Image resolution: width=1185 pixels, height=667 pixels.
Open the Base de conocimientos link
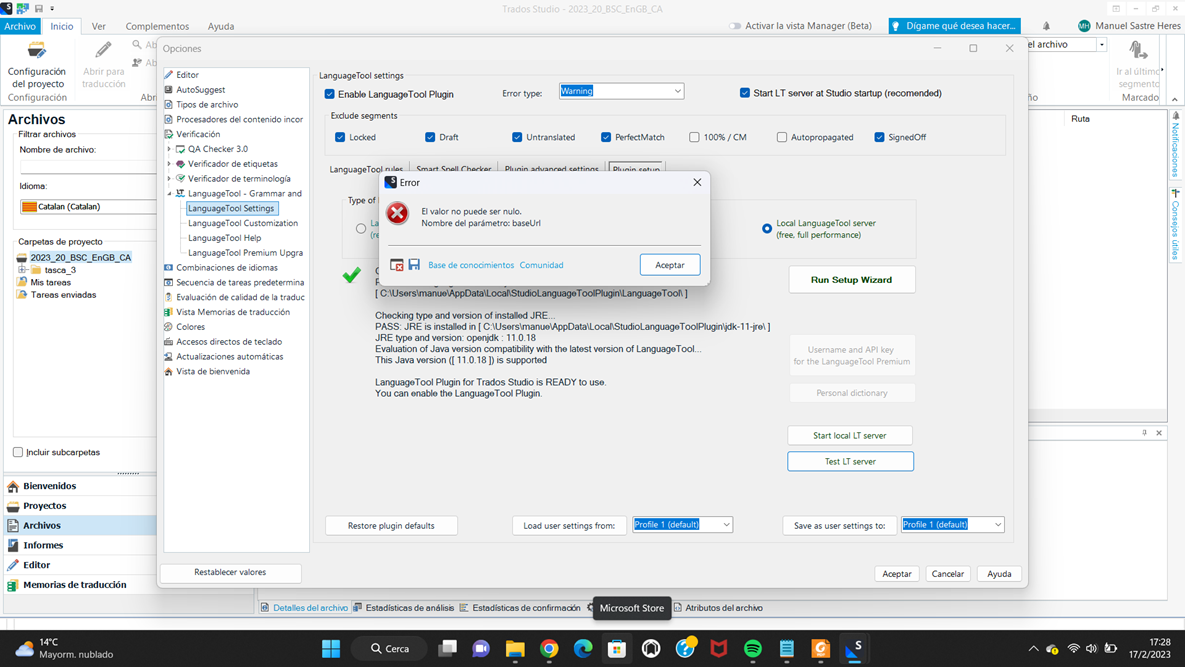(470, 264)
